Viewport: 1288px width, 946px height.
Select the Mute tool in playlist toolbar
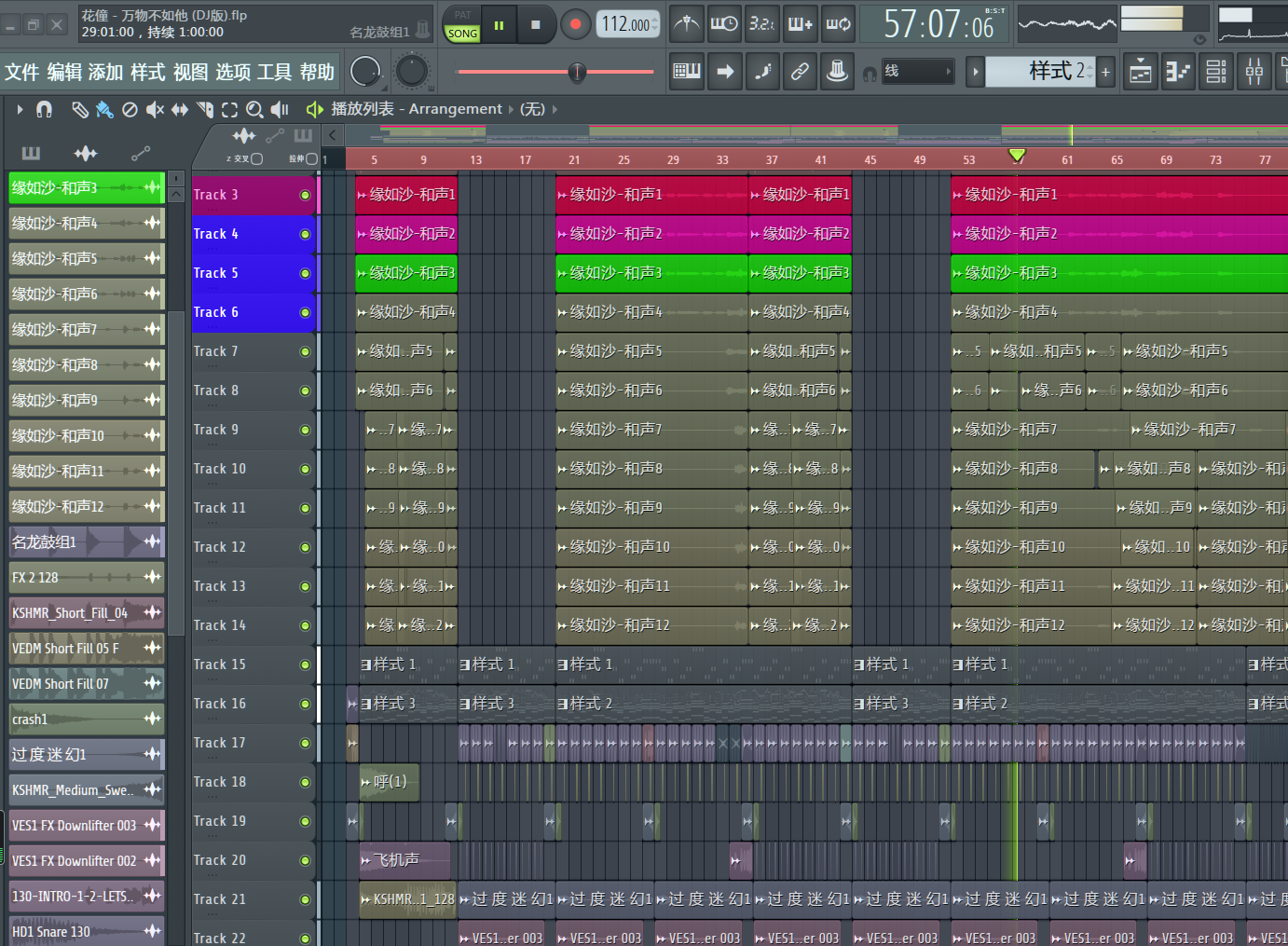[155, 110]
